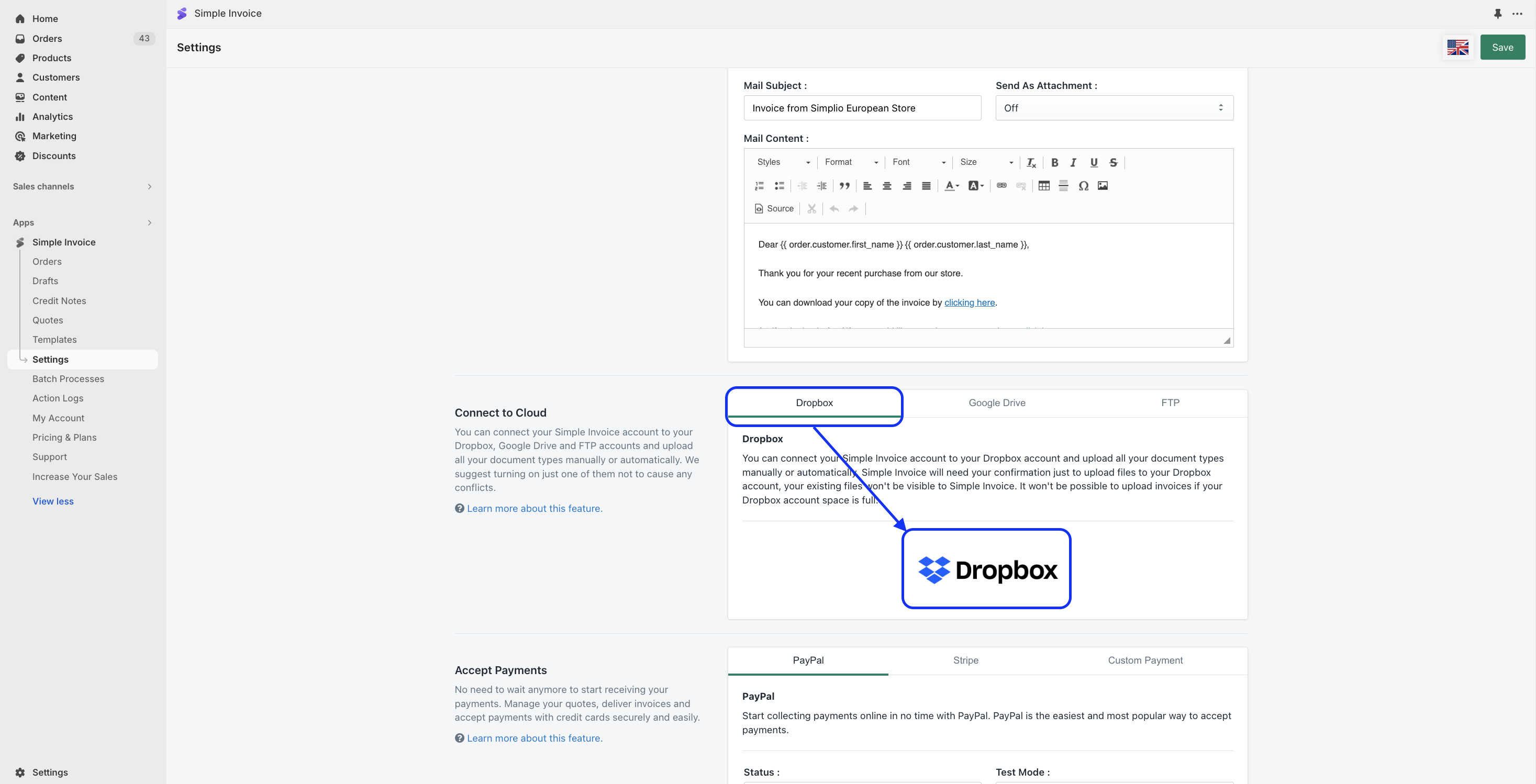Insert a numbered list
The width and height of the screenshot is (1536, 784).
(x=759, y=185)
